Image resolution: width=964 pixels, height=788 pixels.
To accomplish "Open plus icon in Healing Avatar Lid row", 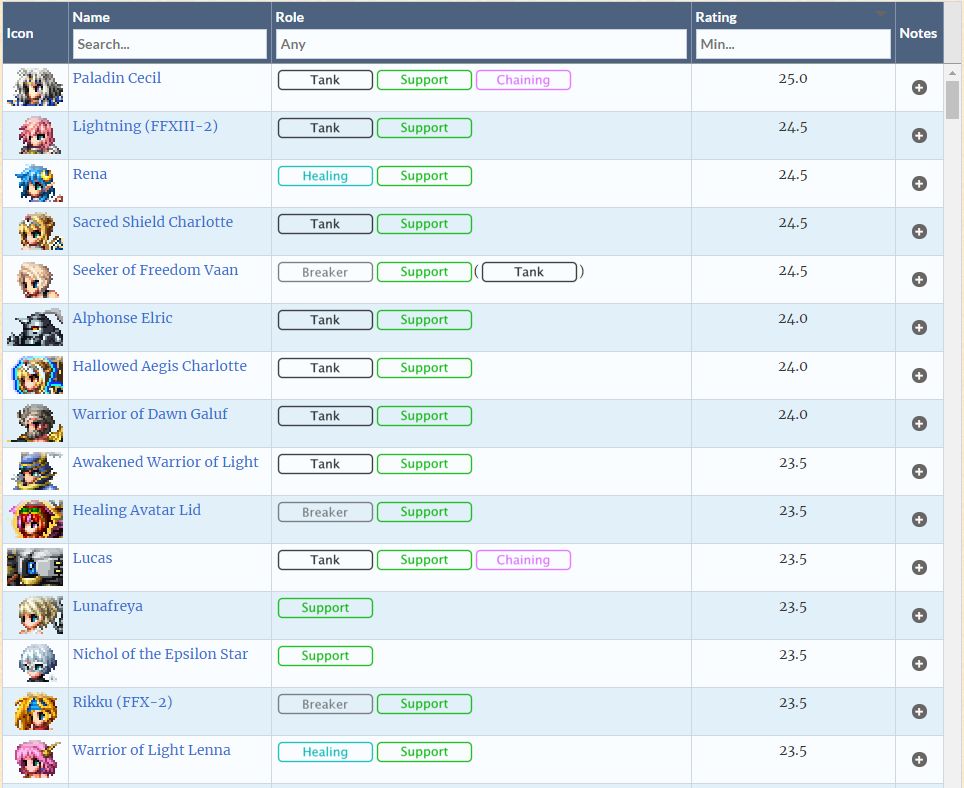I will coord(919,519).
